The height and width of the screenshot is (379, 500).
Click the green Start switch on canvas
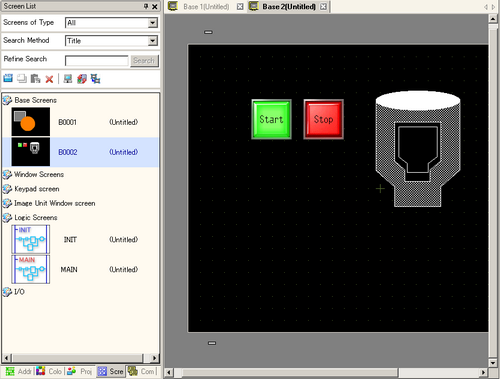coord(271,119)
